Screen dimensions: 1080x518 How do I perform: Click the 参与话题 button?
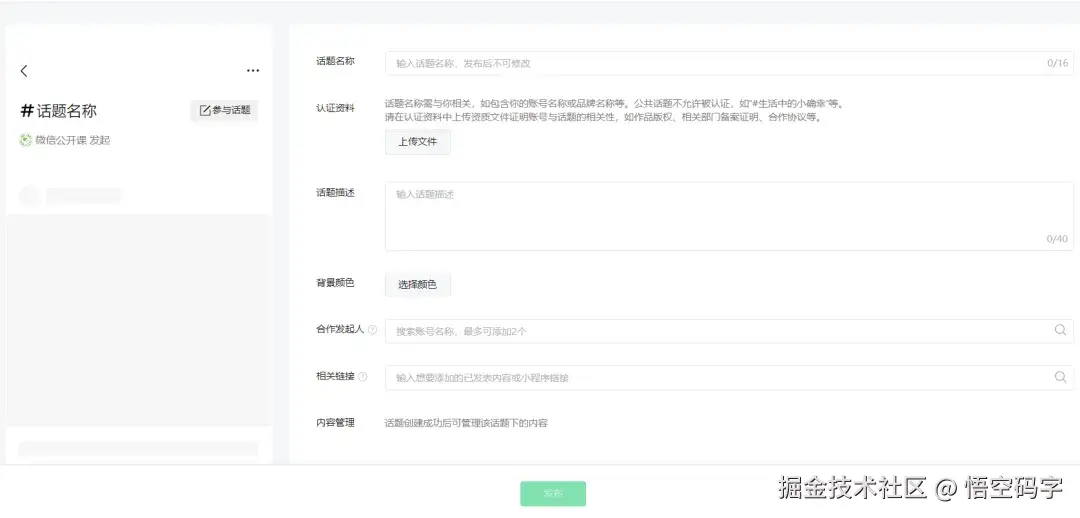click(x=225, y=110)
